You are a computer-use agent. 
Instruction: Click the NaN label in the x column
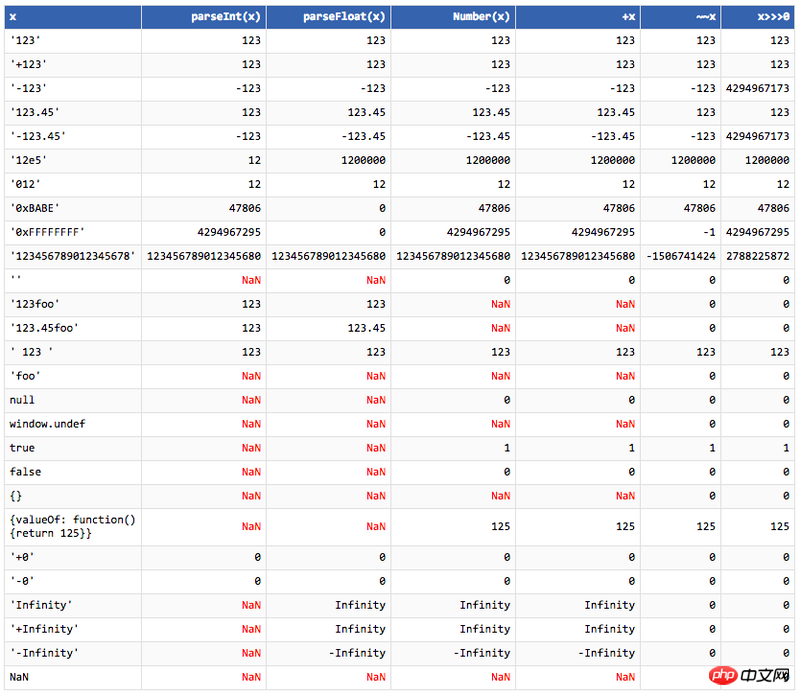[19, 677]
